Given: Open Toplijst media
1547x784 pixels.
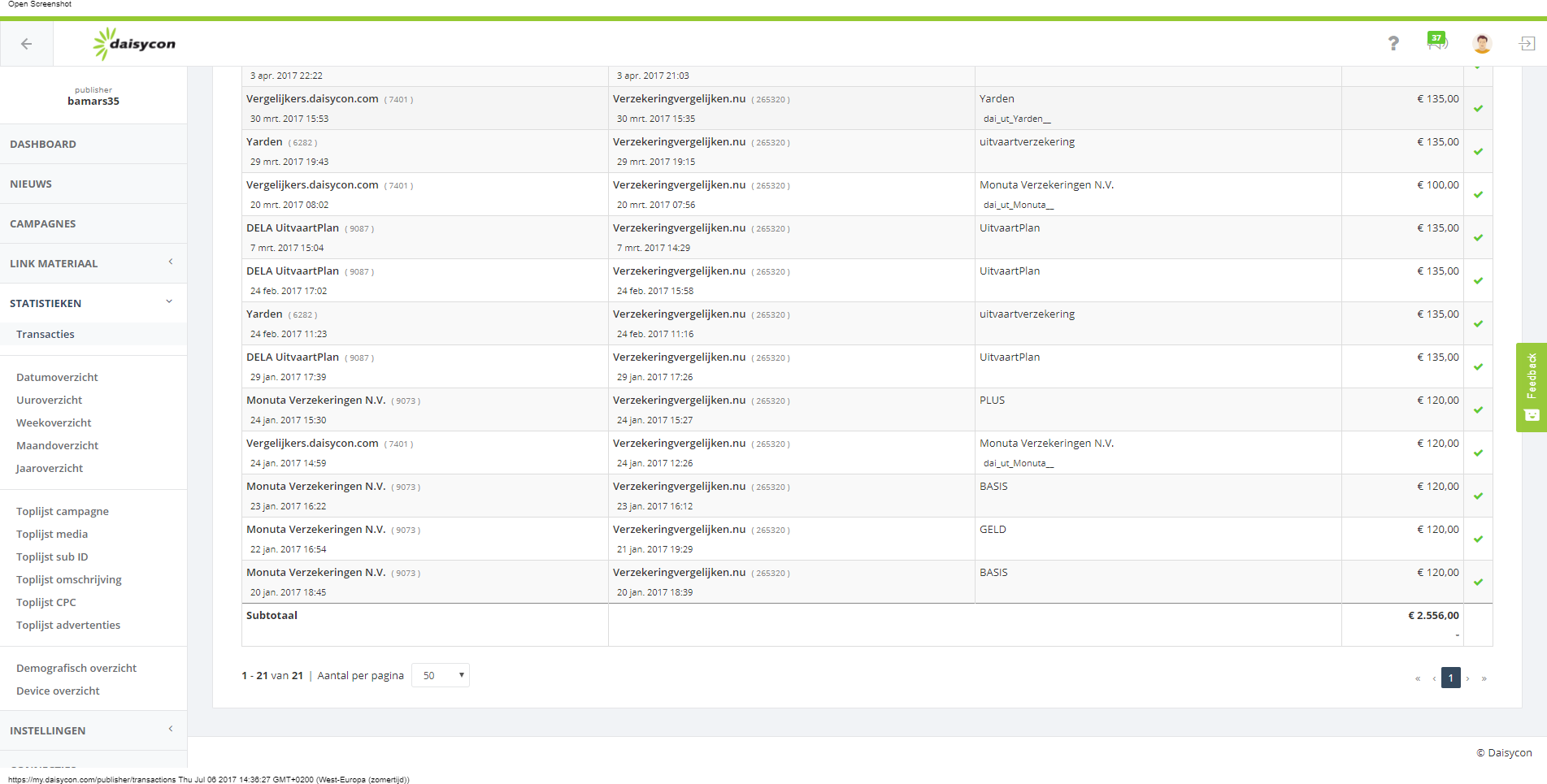Looking at the screenshot, I should pos(52,534).
